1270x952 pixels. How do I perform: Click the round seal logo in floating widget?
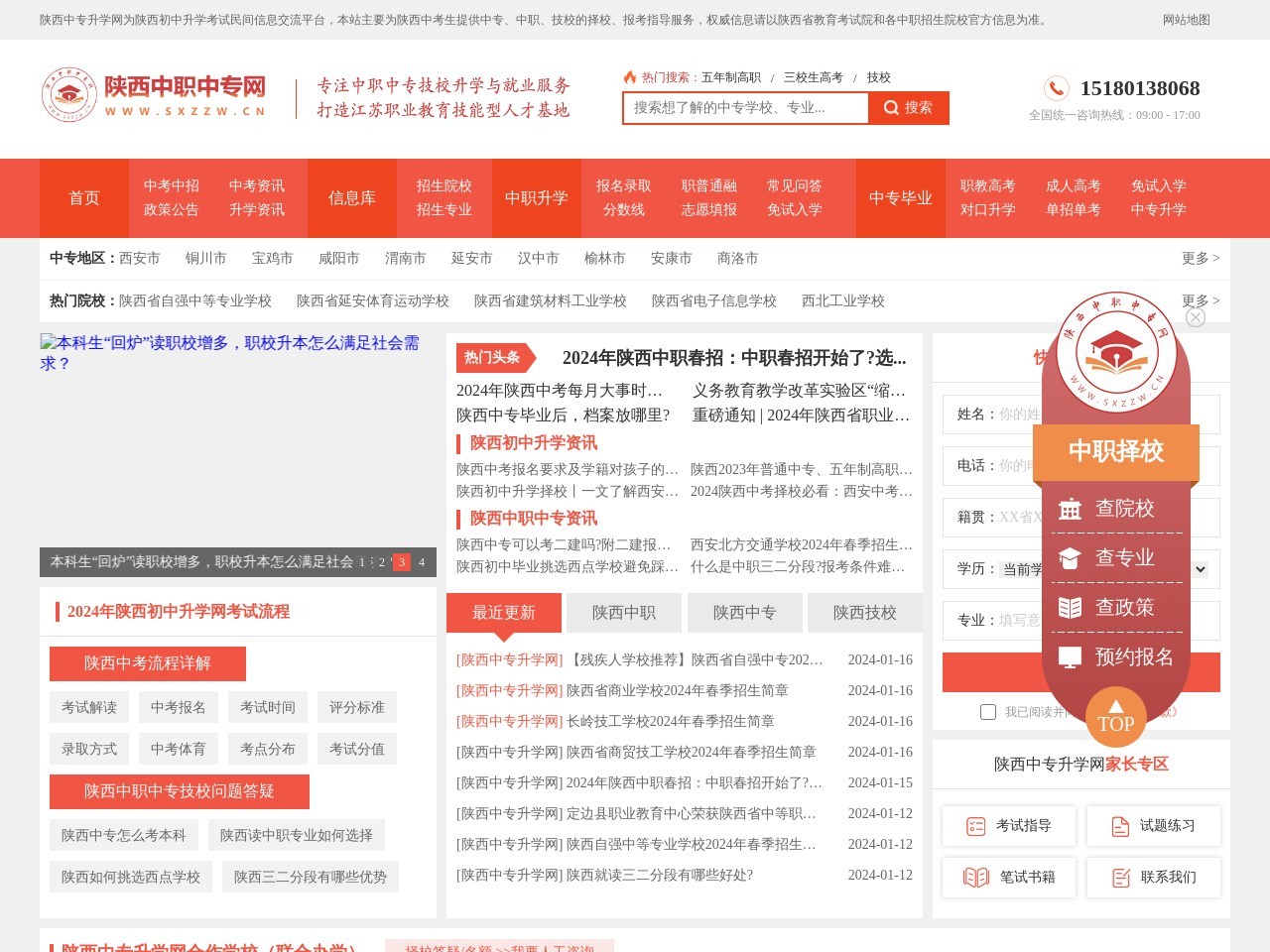pyautogui.click(x=1116, y=353)
